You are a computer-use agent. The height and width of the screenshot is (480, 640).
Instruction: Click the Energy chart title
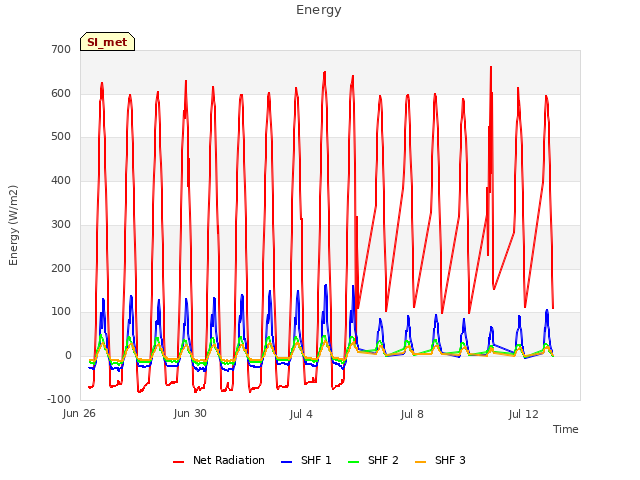[x=319, y=10]
